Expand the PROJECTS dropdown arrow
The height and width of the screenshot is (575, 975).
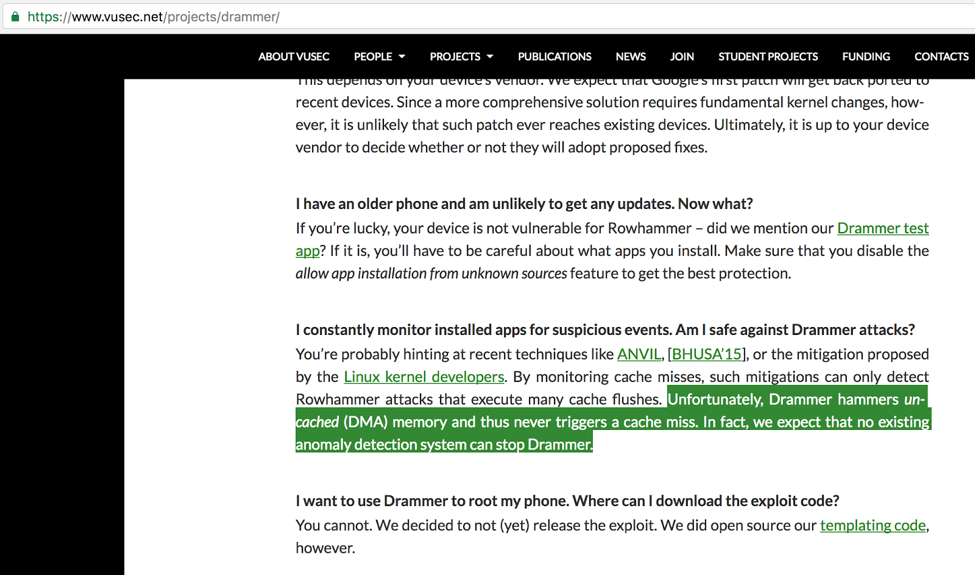490,57
